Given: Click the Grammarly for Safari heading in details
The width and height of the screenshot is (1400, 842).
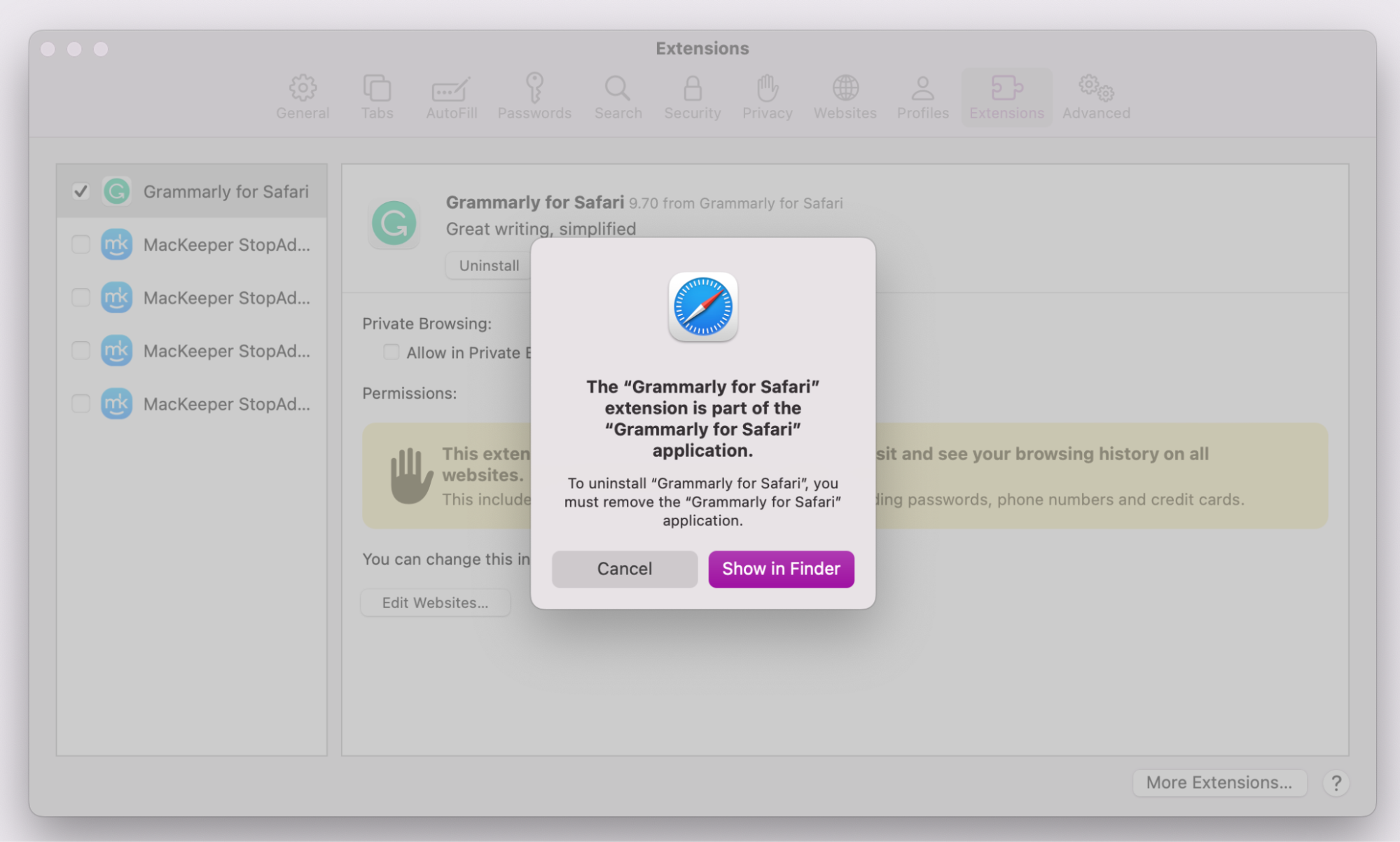Looking at the screenshot, I should point(534,202).
